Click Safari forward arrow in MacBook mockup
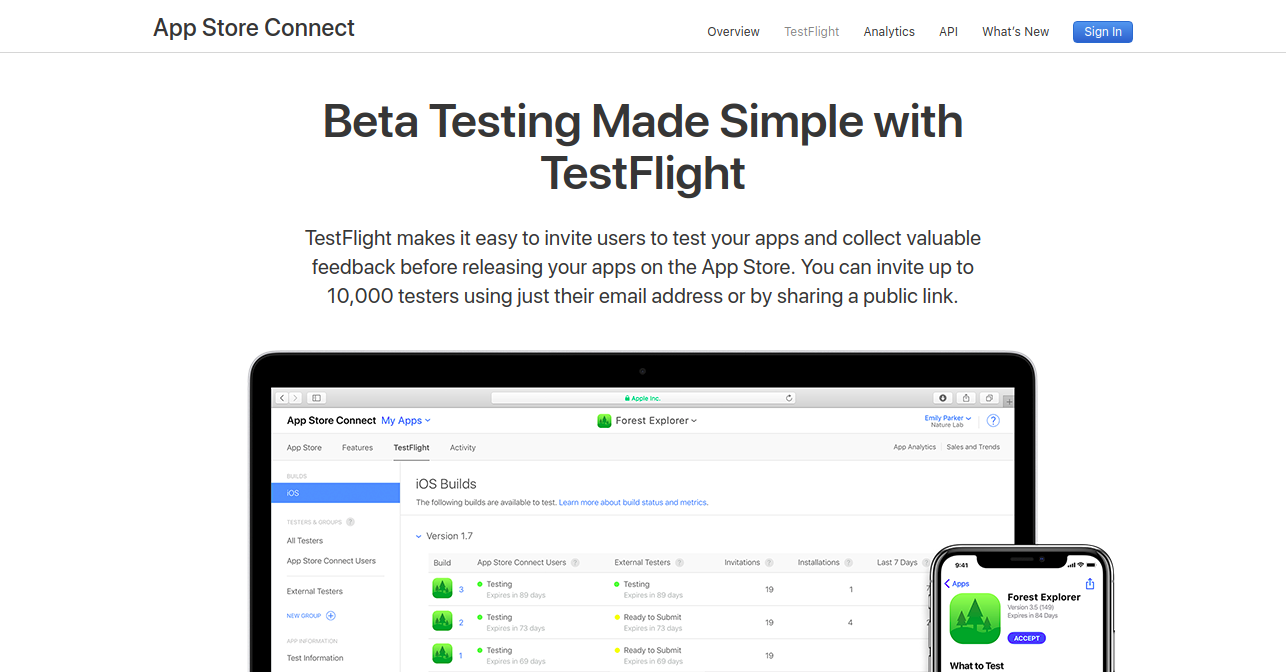The width and height of the screenshot is (1286, 672). [295, 398]
